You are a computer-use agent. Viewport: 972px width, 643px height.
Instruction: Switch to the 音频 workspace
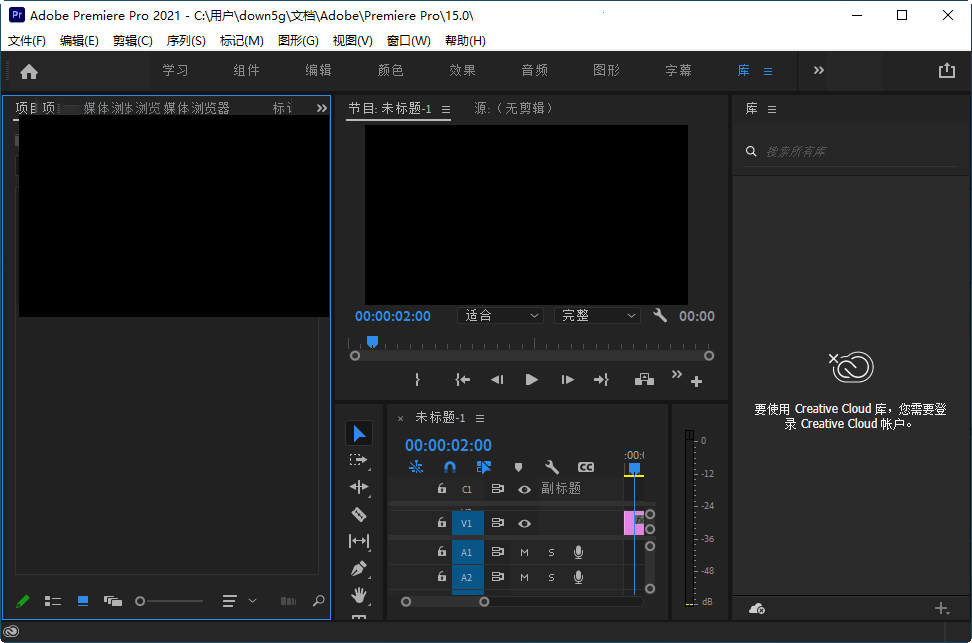pyautogui.click(x=534, y=71)
